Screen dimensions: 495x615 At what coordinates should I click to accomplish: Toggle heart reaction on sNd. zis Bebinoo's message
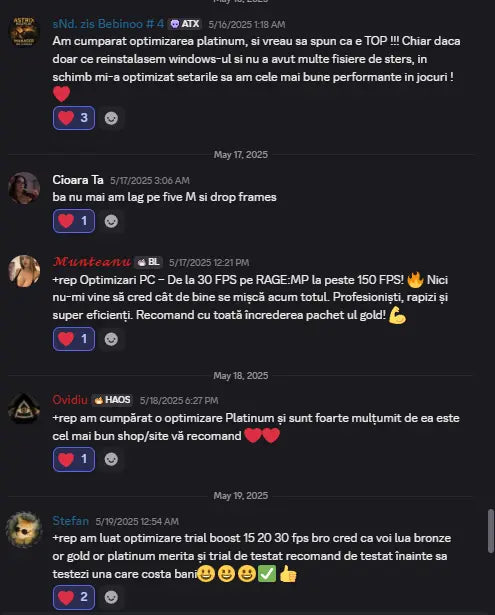(x=74, y=118)
